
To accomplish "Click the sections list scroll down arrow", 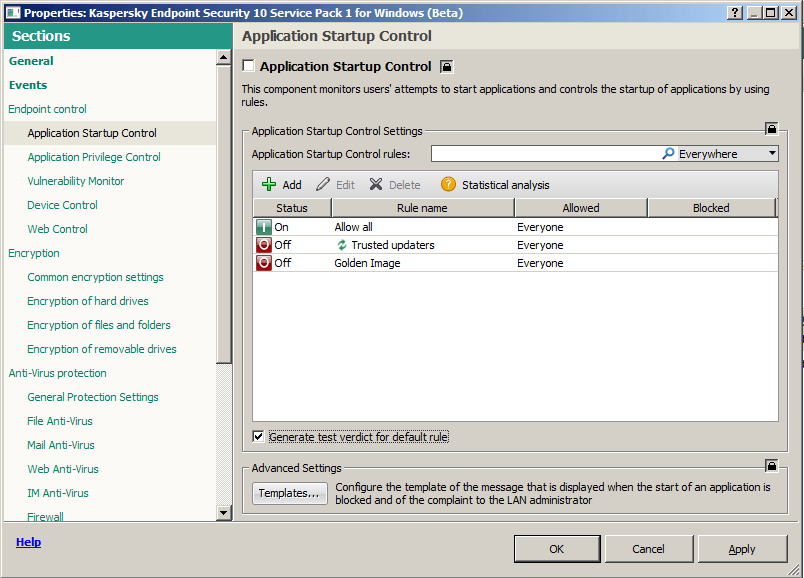I will pyautogui.click(x=224, y=512).
